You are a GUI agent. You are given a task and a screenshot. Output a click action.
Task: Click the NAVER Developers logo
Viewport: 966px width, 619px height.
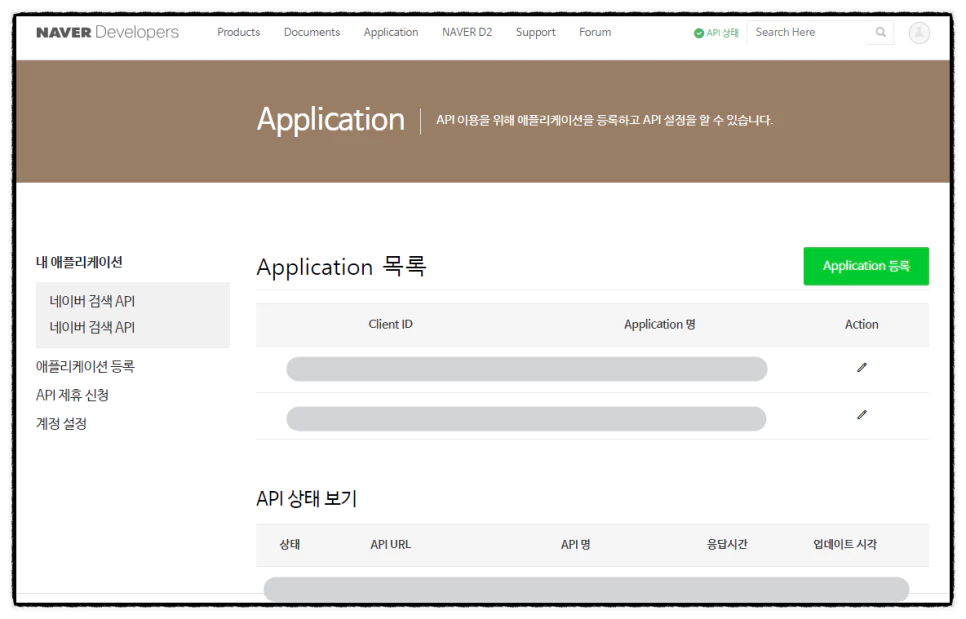pos(107,32)
